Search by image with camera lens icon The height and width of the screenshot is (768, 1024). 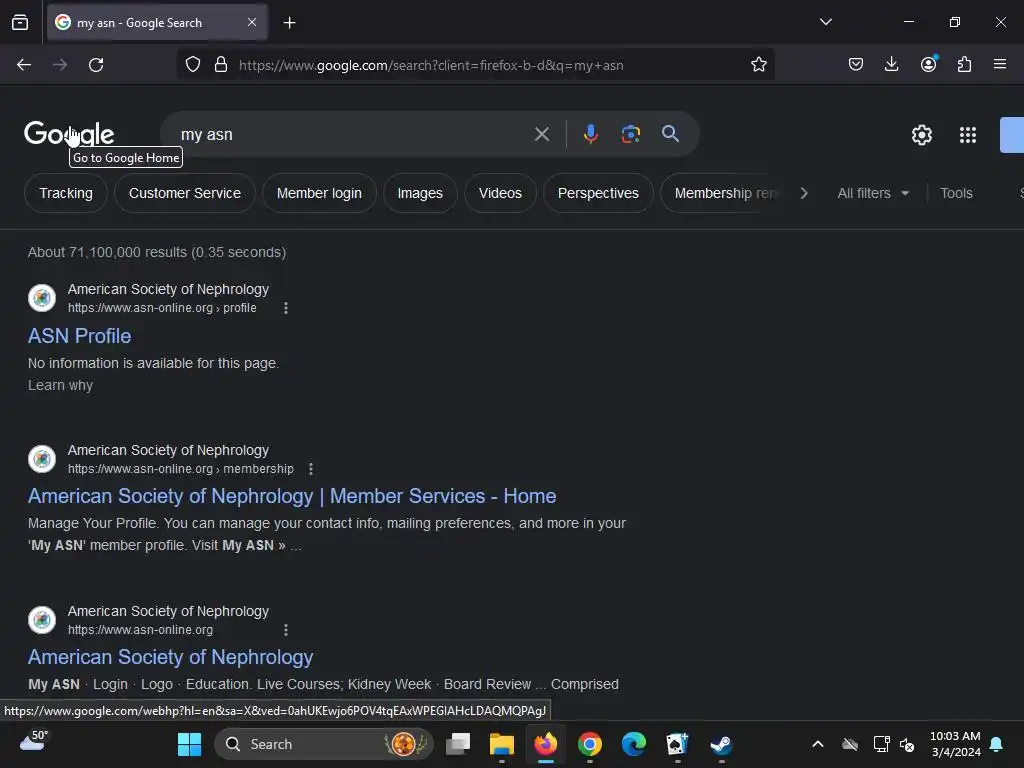[x=630, y=134]
